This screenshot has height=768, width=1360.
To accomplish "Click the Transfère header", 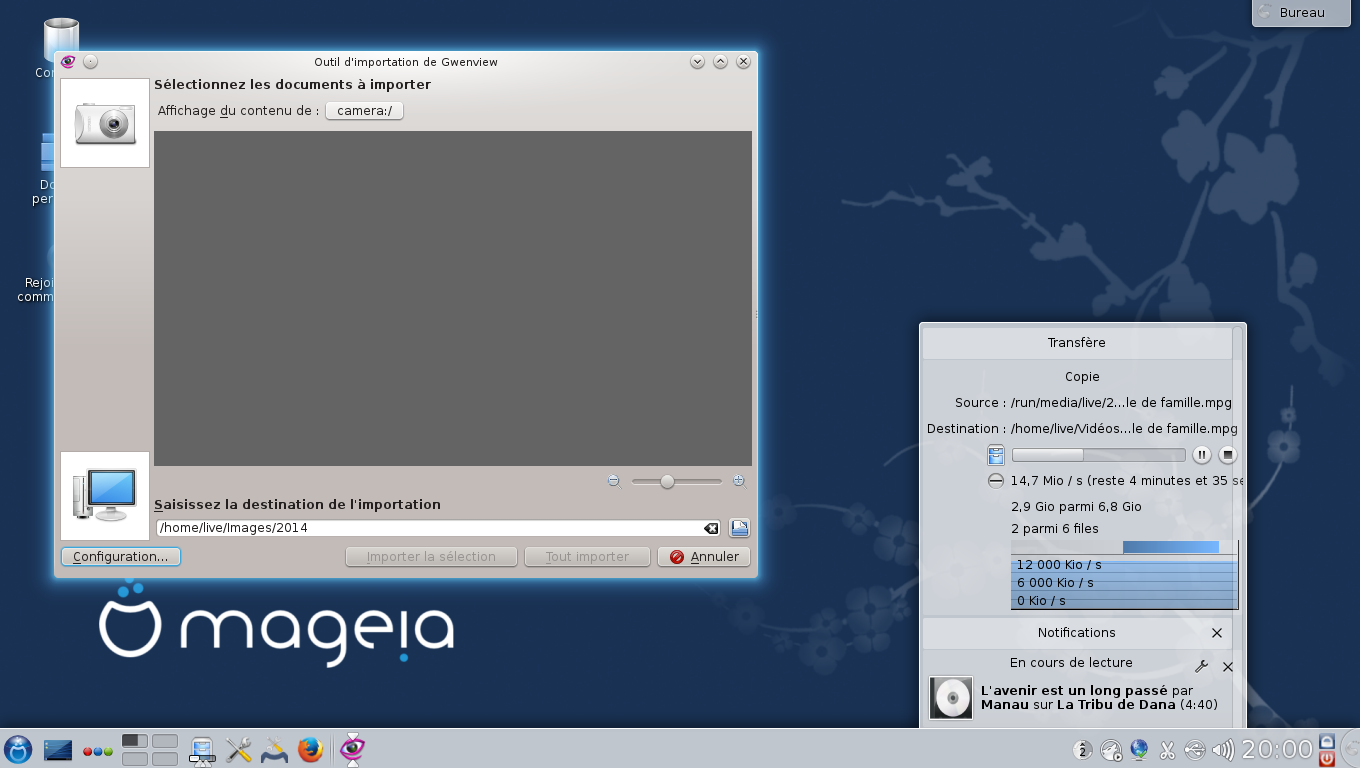I will tap(1077, 343).
